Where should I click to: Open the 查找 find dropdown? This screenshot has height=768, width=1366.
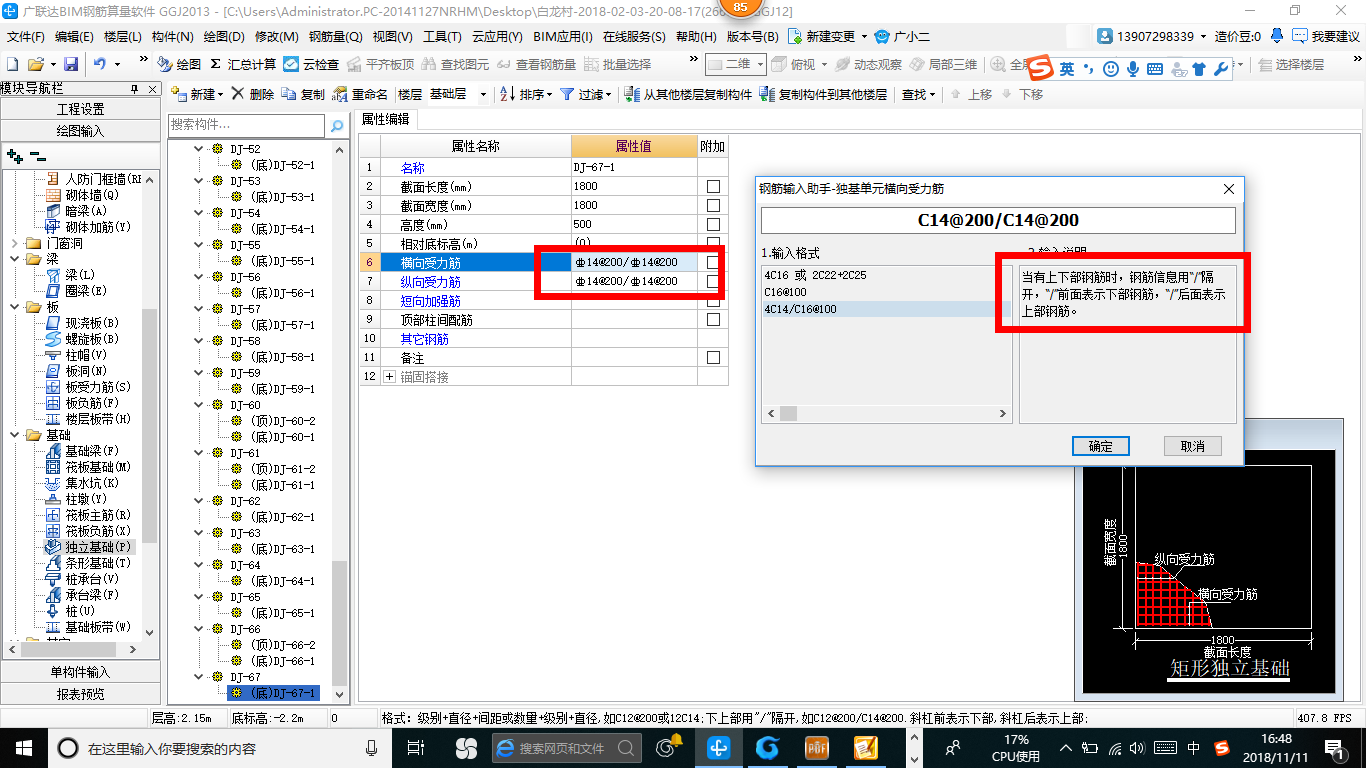[918, 94]
